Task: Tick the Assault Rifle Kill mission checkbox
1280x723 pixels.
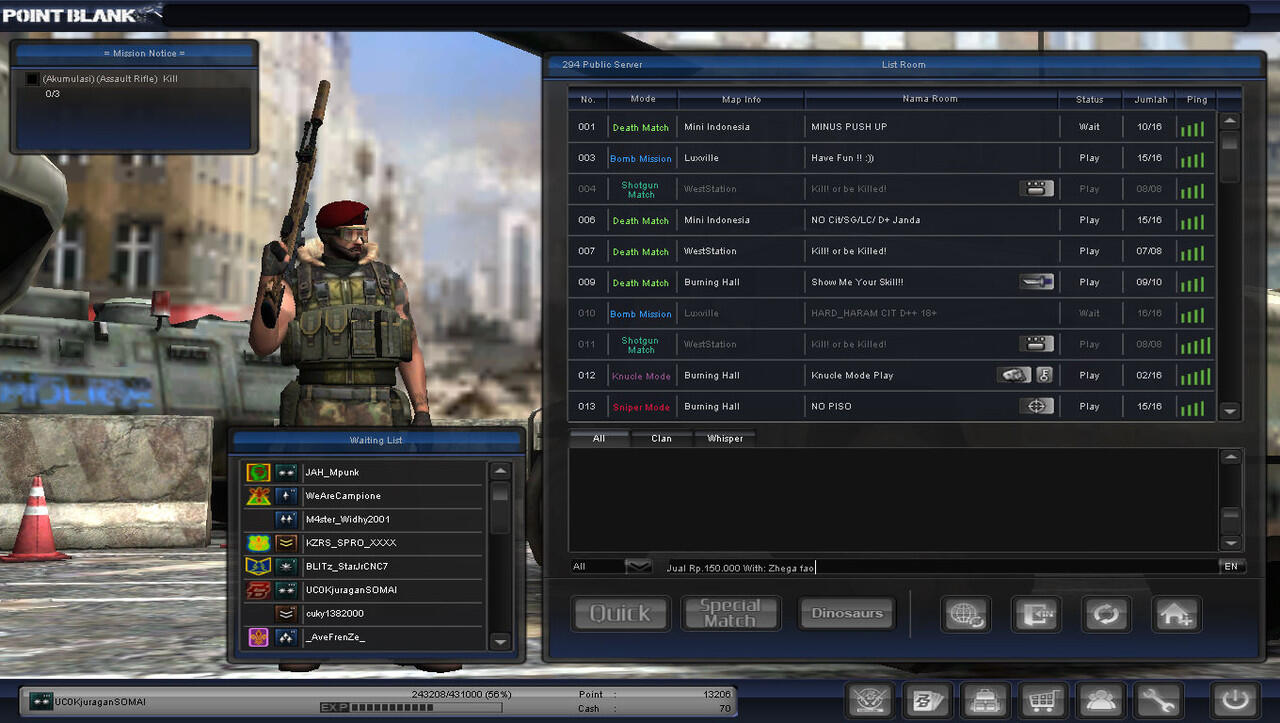Action: tap(32, 79)
